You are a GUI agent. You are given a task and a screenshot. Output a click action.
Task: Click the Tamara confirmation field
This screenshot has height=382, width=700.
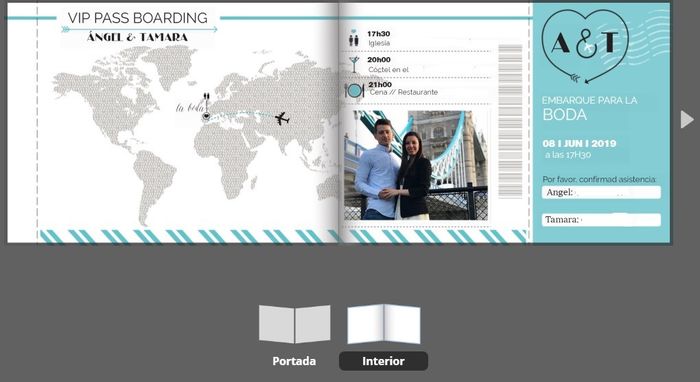click(x=601, y=220)
